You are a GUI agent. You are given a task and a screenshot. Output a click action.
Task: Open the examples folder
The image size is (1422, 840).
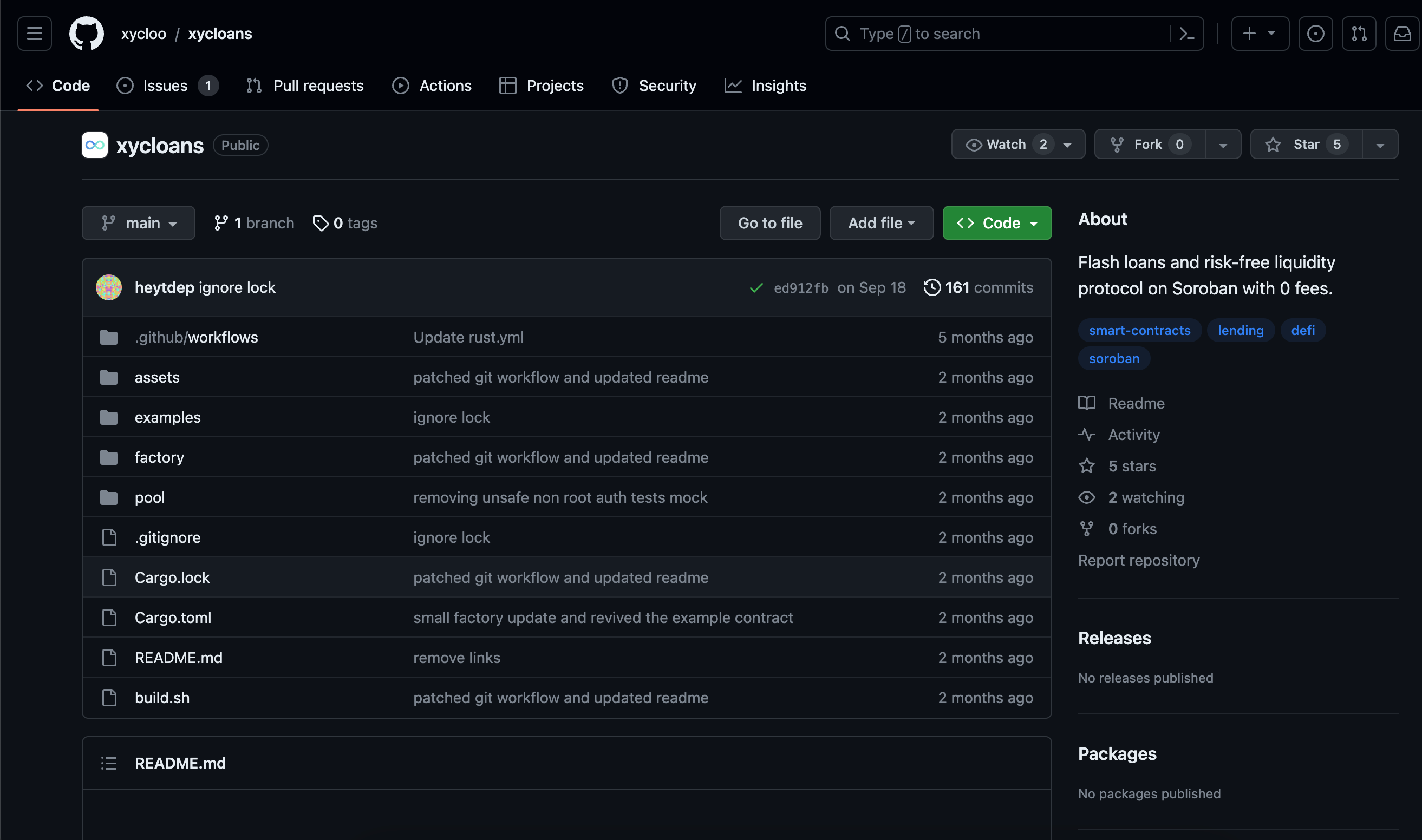(x=168, y=417)
